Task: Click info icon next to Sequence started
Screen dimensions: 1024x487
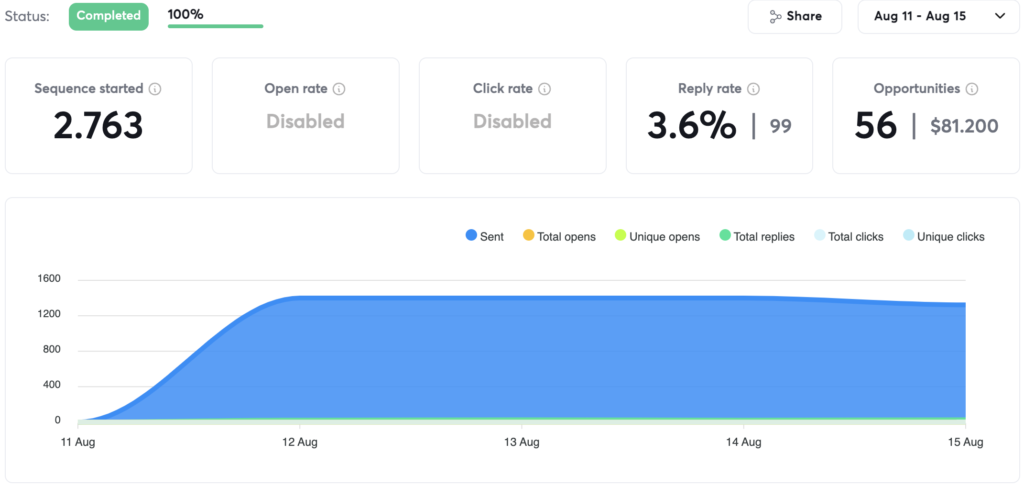Action: [155, 89]
